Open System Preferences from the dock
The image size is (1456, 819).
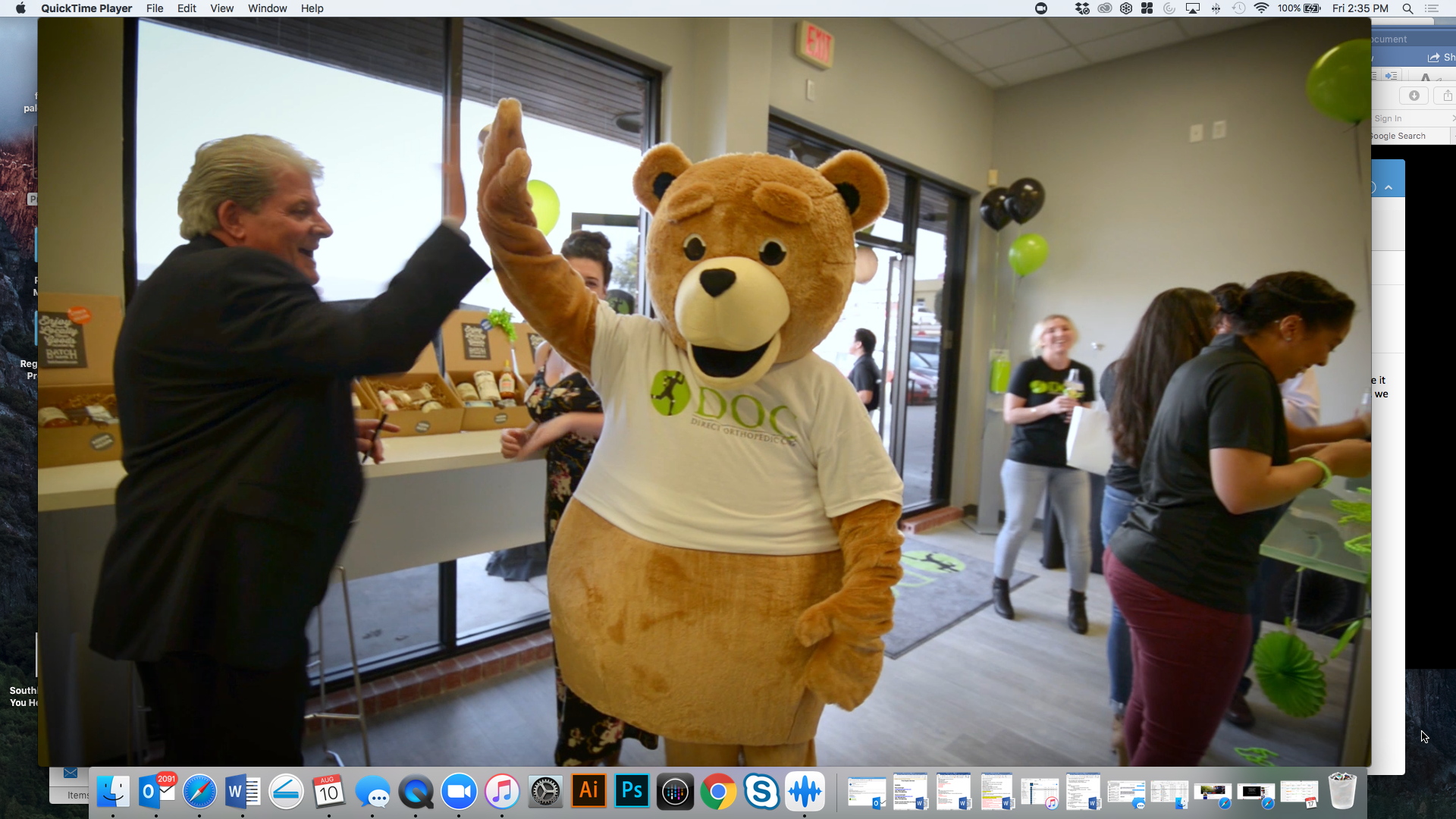pyautogui.click(x=545, y=792)
